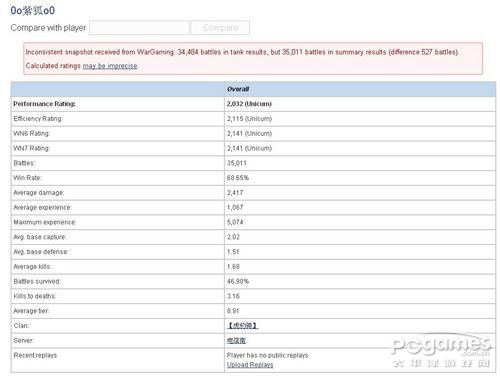The image size is (500, 376).
Task: Select the 2.02 base capture value
Action: 233,237
